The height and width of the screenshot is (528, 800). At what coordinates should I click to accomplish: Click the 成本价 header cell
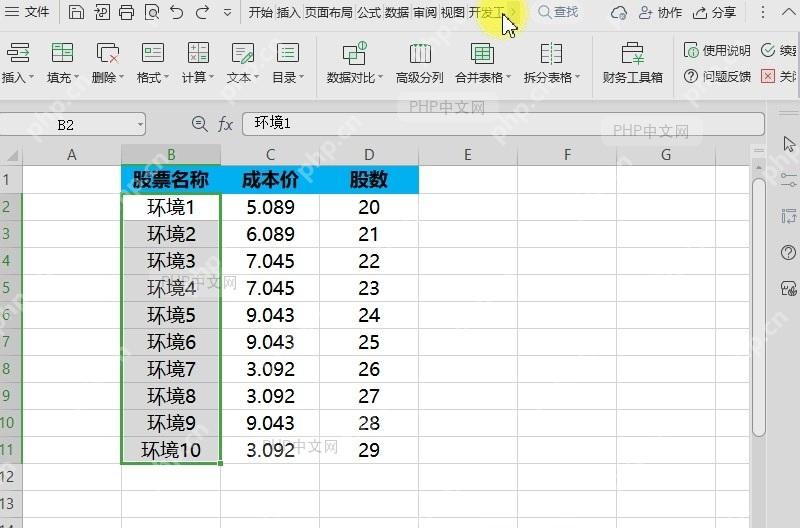pos(270,180)
